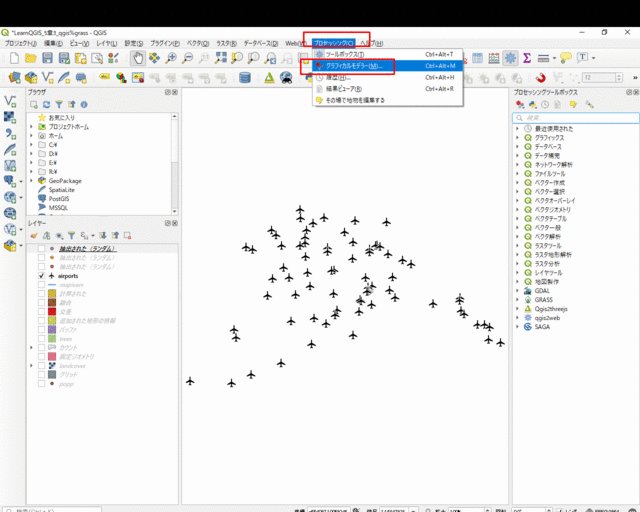Screen dimensions: 640x512
Task: Click the green triangle plugin icon
Action: [269, 77]
